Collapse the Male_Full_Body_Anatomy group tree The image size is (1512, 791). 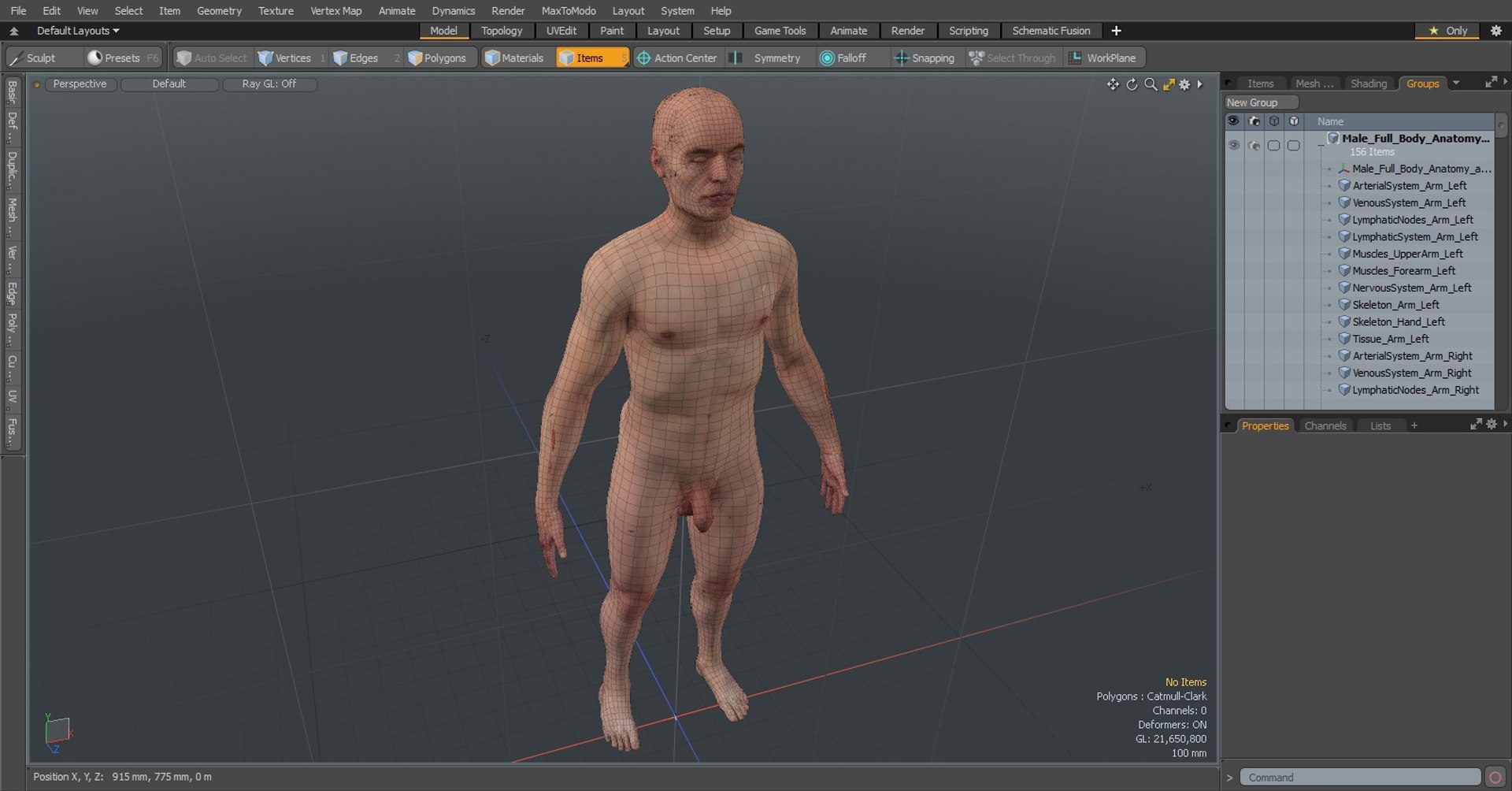[1321, 146]
